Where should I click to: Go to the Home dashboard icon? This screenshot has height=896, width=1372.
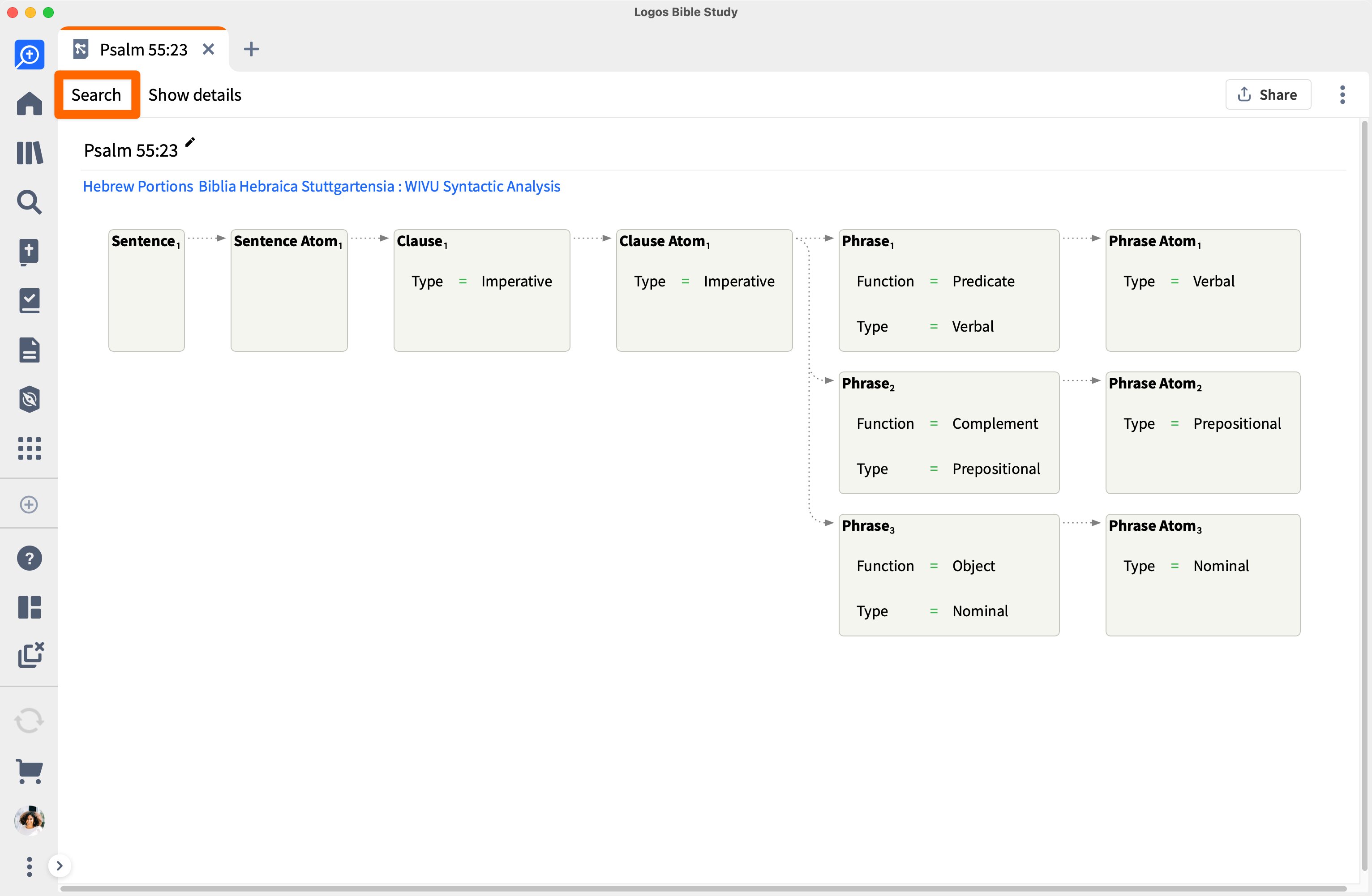(30, 104)
